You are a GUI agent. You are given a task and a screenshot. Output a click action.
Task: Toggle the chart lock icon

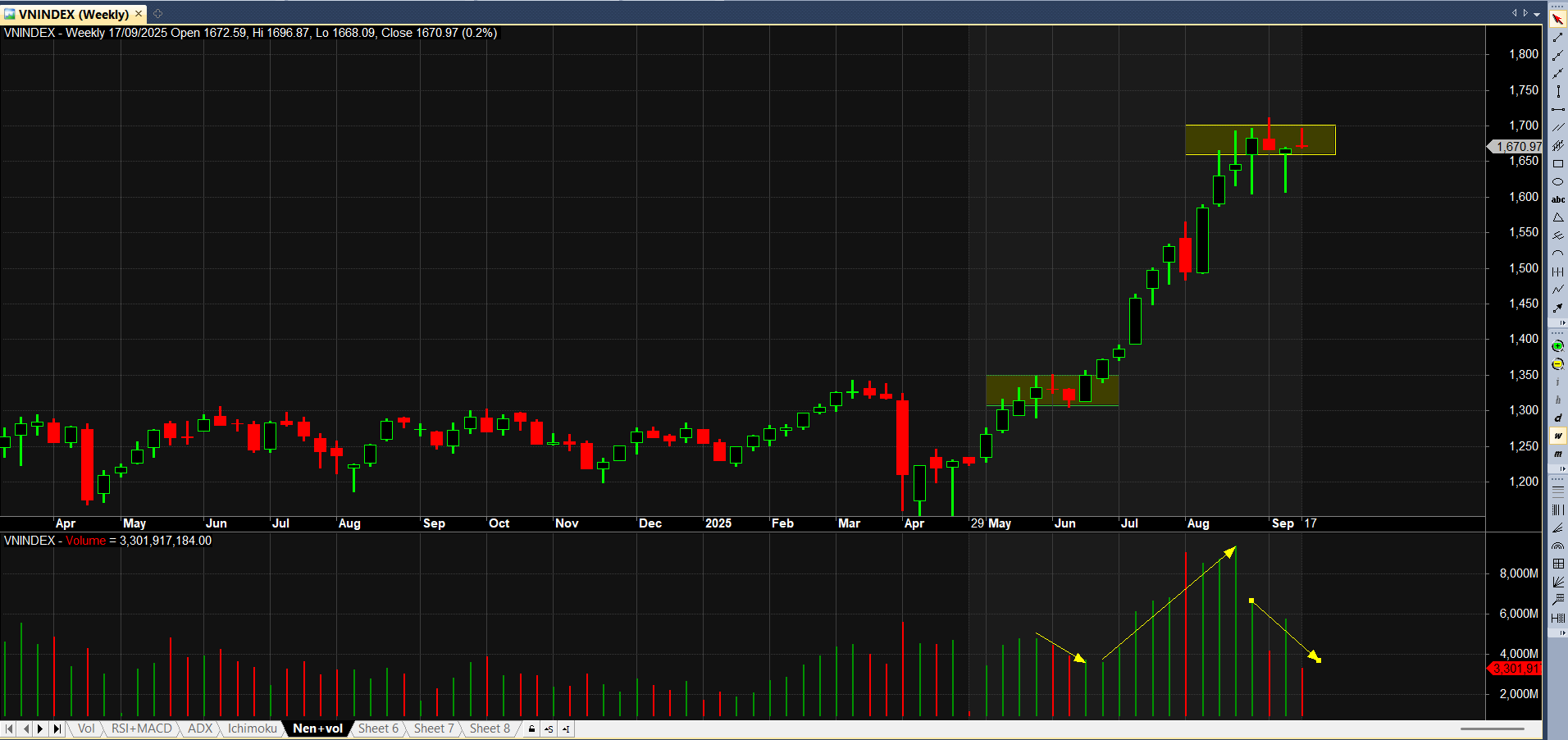pyautogui.click(x=532, y=729)
